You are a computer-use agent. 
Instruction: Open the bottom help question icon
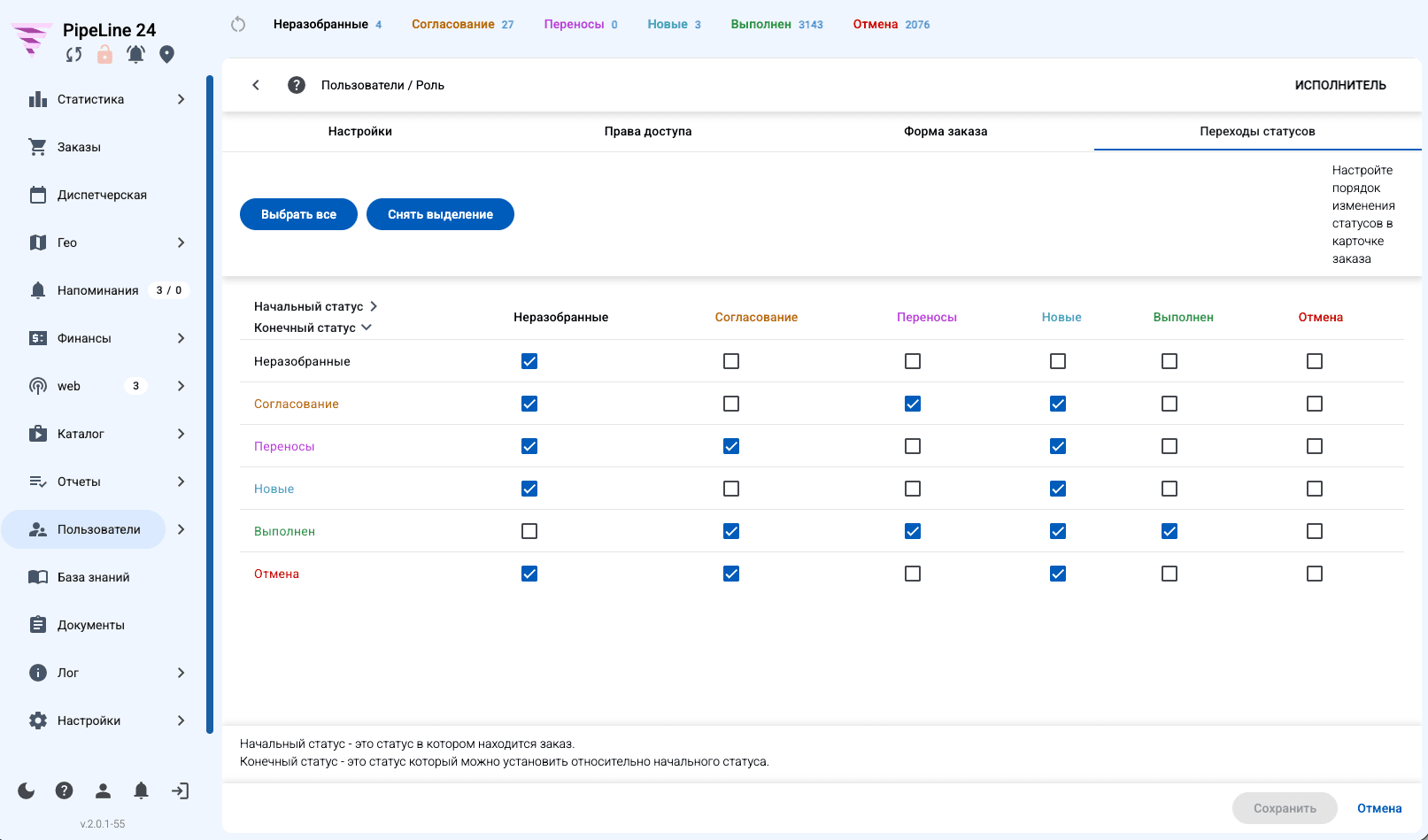65,790
